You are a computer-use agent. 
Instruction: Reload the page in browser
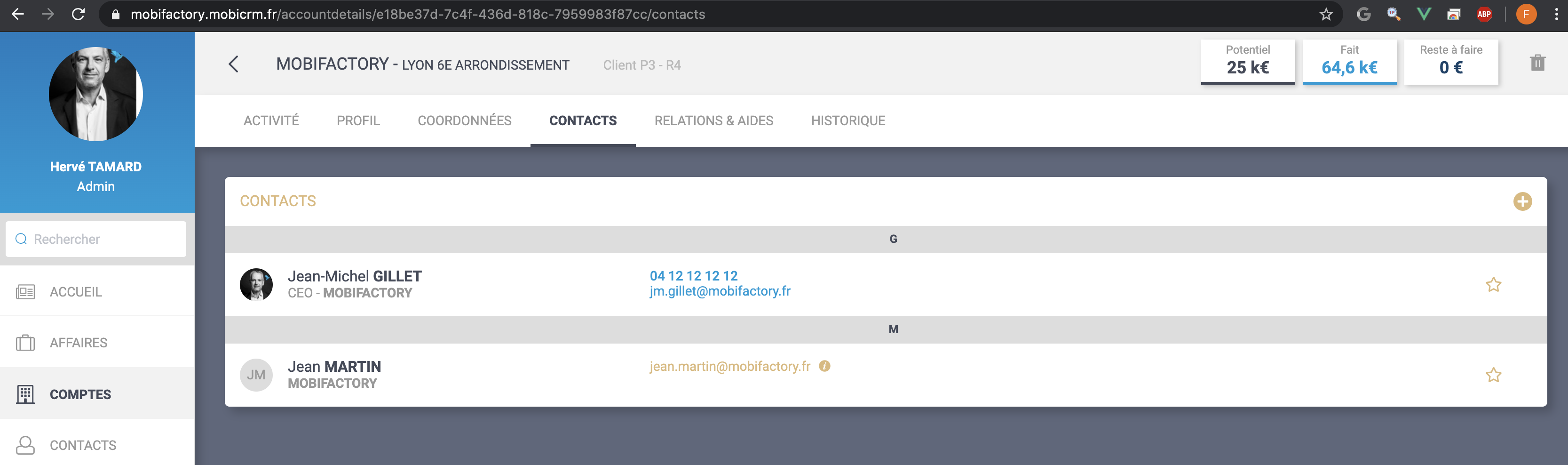(x=78, y=14)
